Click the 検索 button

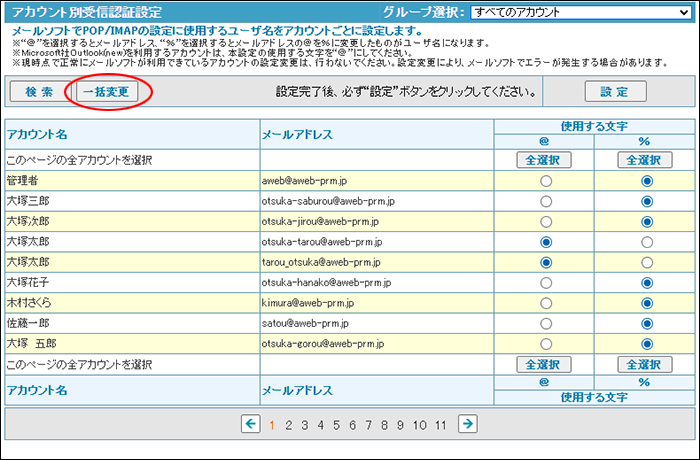pos(39,92)
